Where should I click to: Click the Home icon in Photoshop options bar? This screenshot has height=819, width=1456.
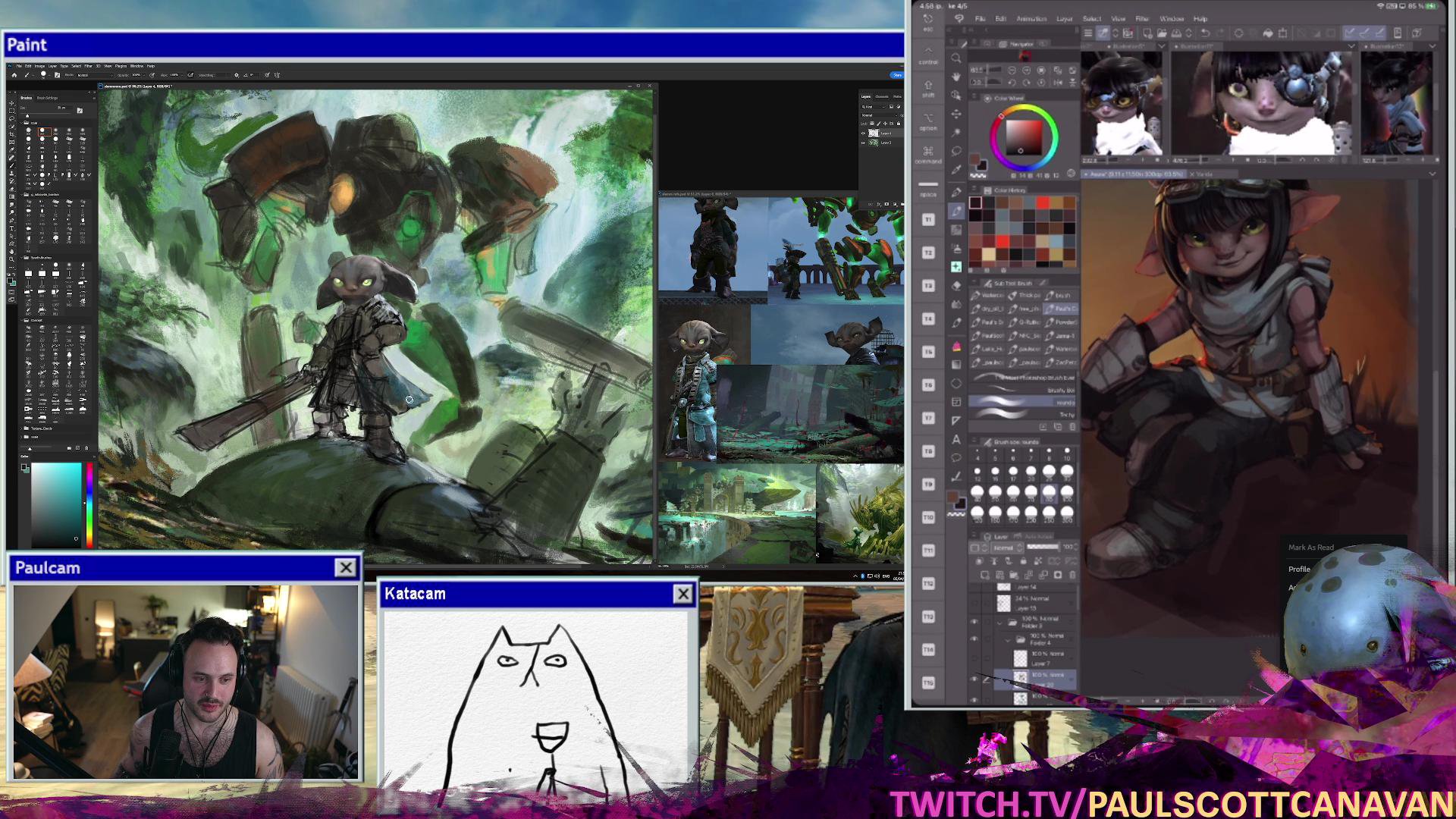(14, 75)
